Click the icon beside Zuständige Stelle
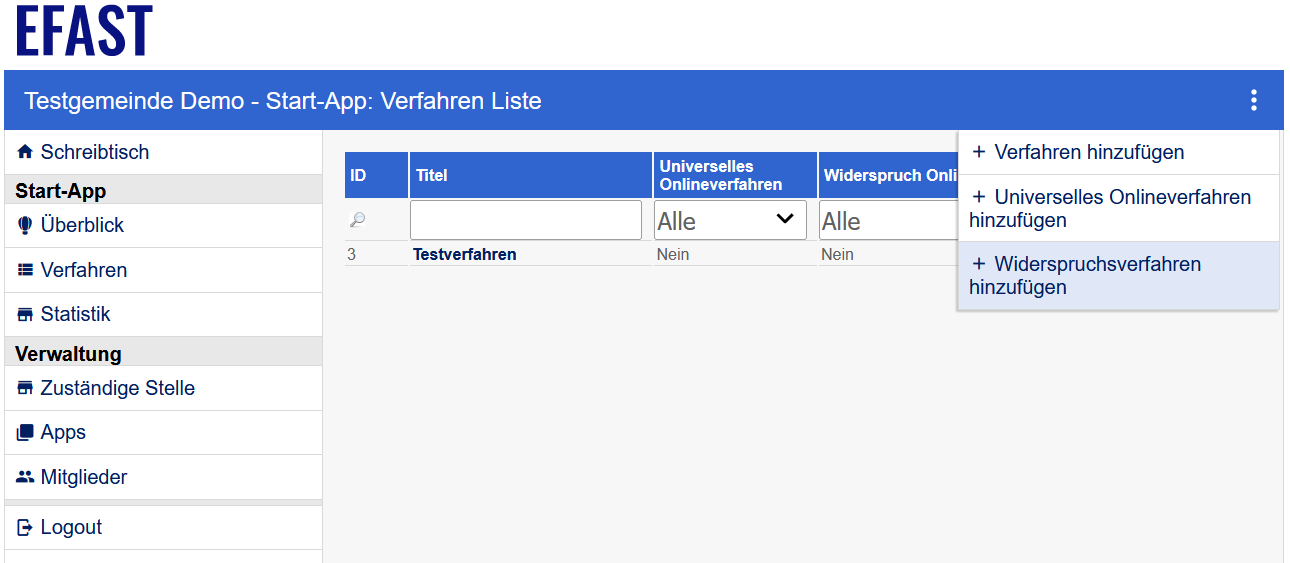Image resolution: width=1290 pixels, height=563 pixels. tap(25, 388)
